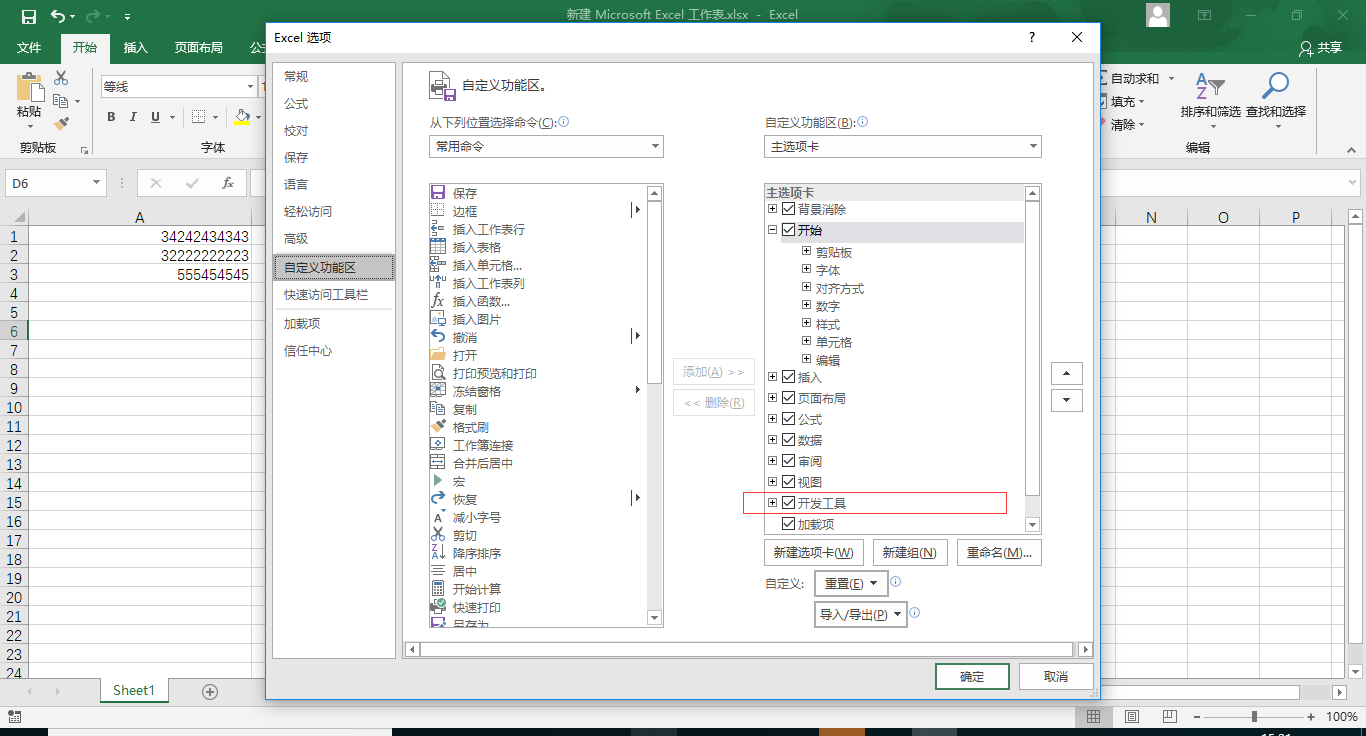
Task: Open the 从下列位置选择命令 dropdown
Action: 546,147
